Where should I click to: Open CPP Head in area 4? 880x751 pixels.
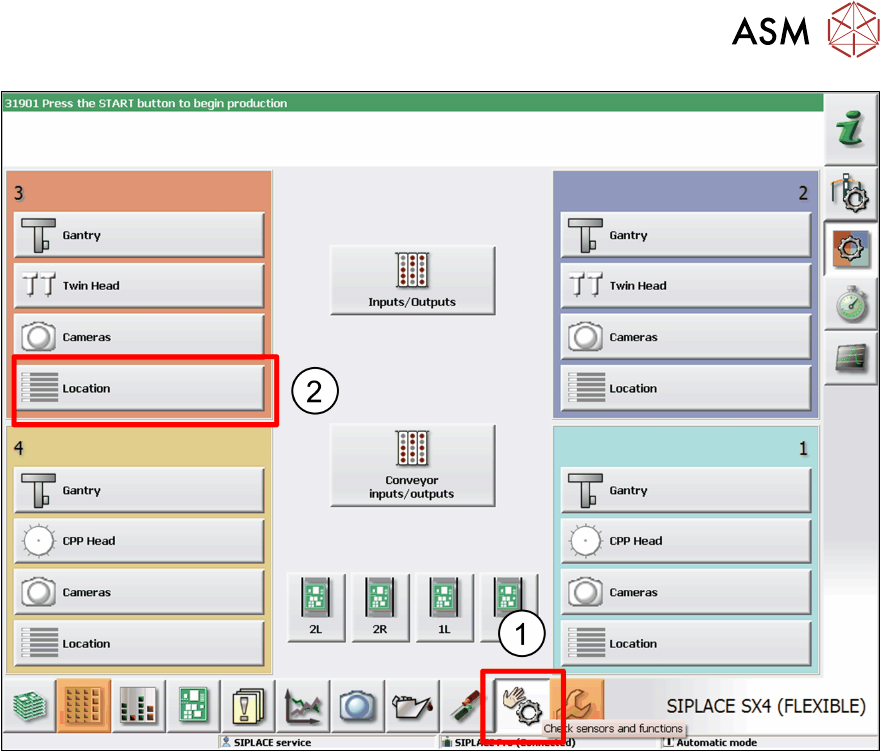click(139, 541)
